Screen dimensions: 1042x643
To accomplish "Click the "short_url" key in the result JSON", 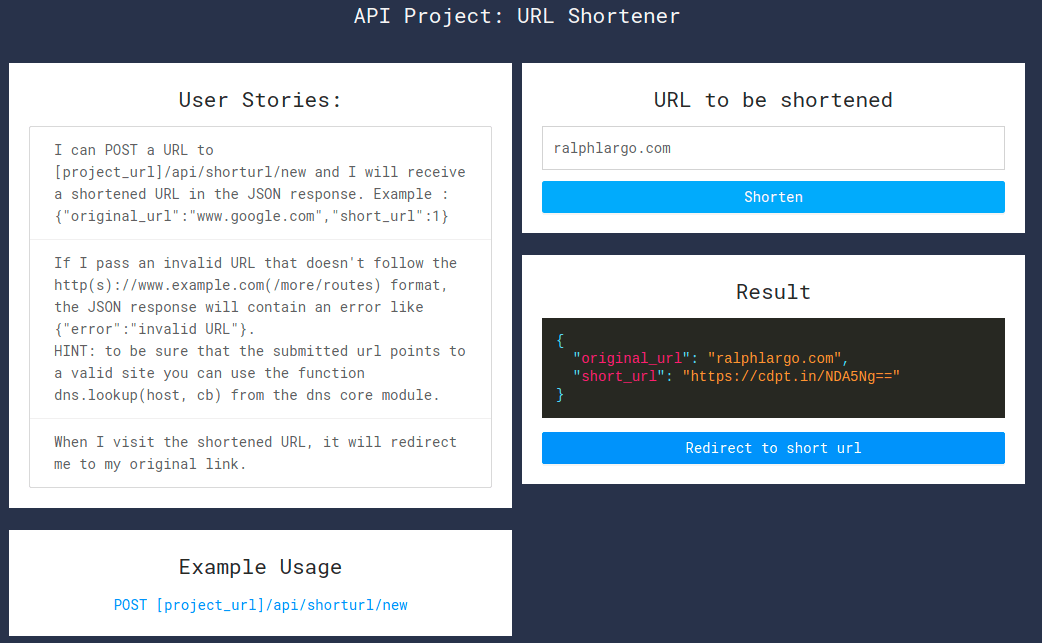I will click(x=619, y=377).
